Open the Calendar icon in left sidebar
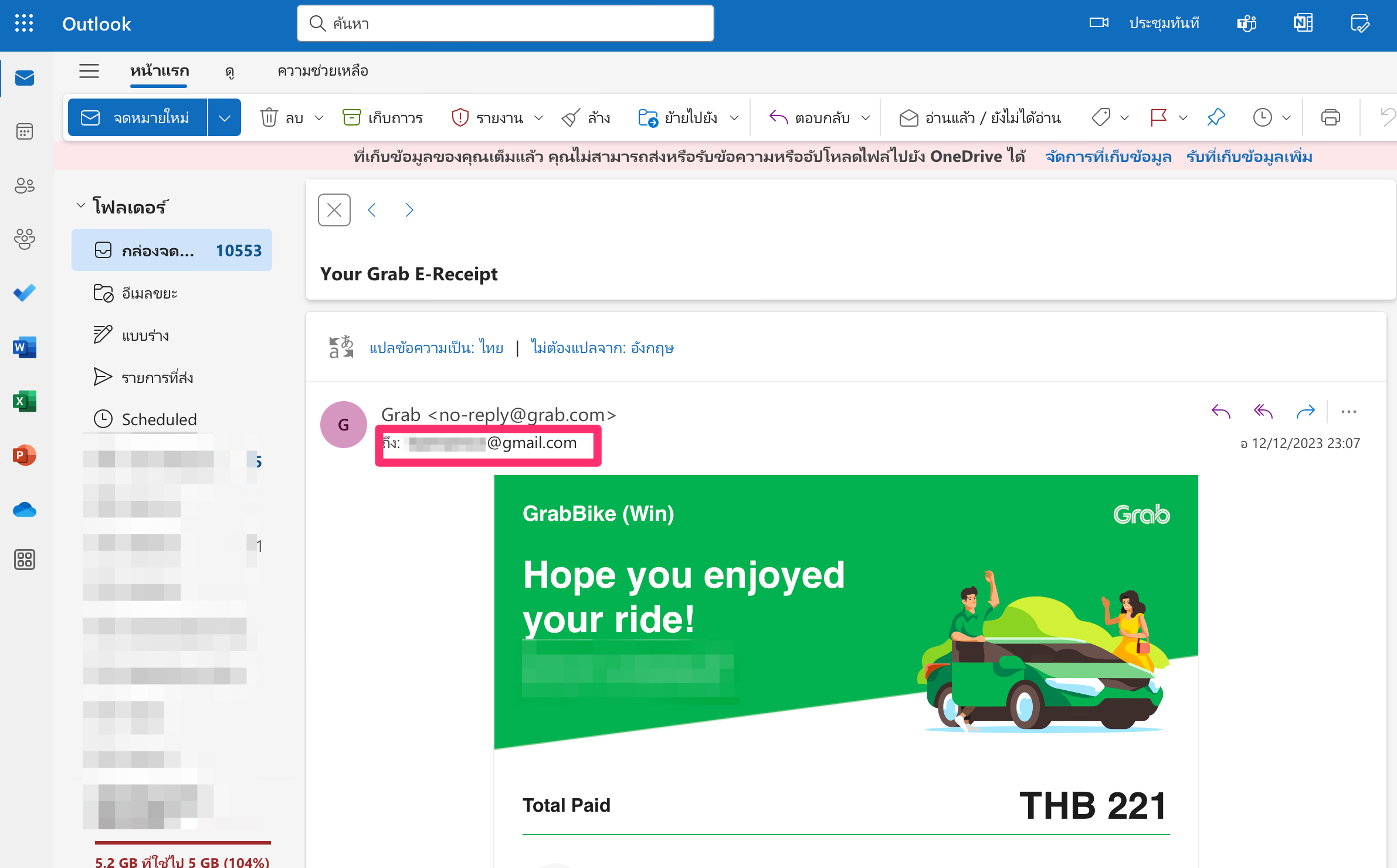This screenshot has height=868, width=1397. coord(24,131)
